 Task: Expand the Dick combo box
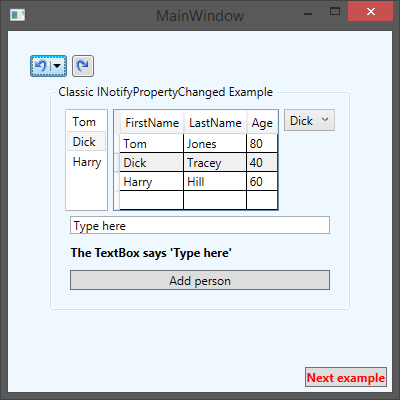click(309, 120)
